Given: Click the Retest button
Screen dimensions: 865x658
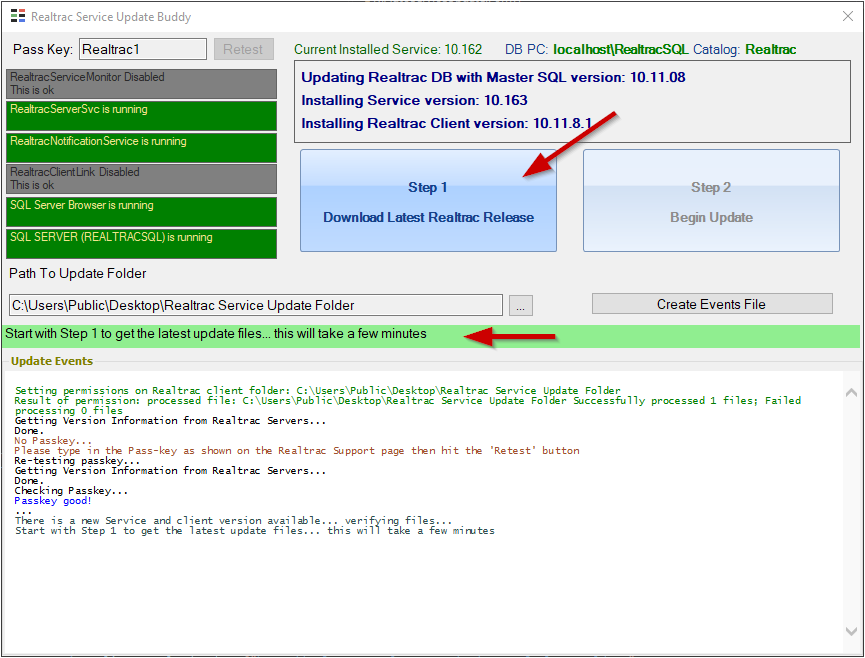Looking at the screenshot, I should click(243, 49).
